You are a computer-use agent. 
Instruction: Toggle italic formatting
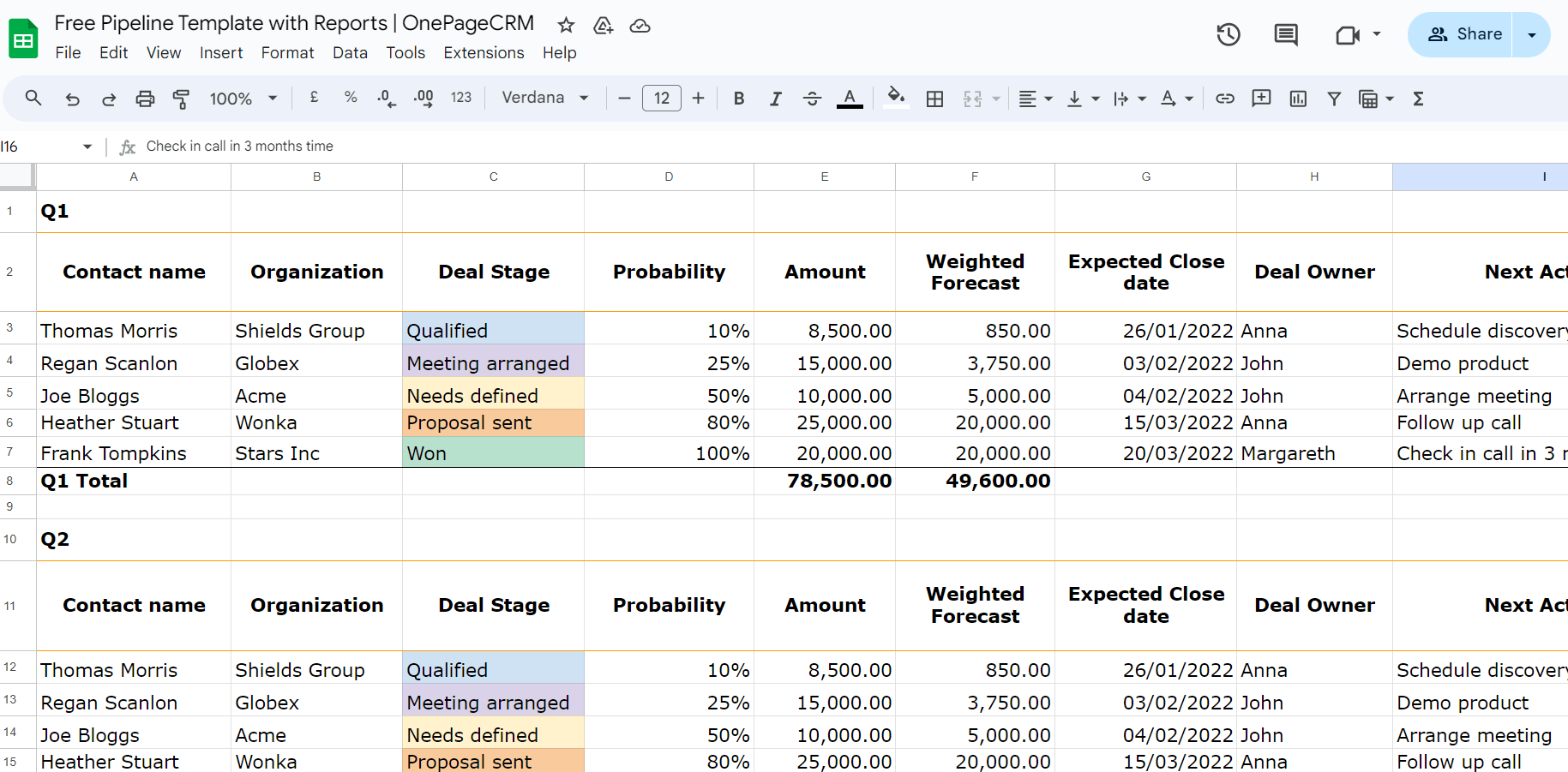point(775,99)
